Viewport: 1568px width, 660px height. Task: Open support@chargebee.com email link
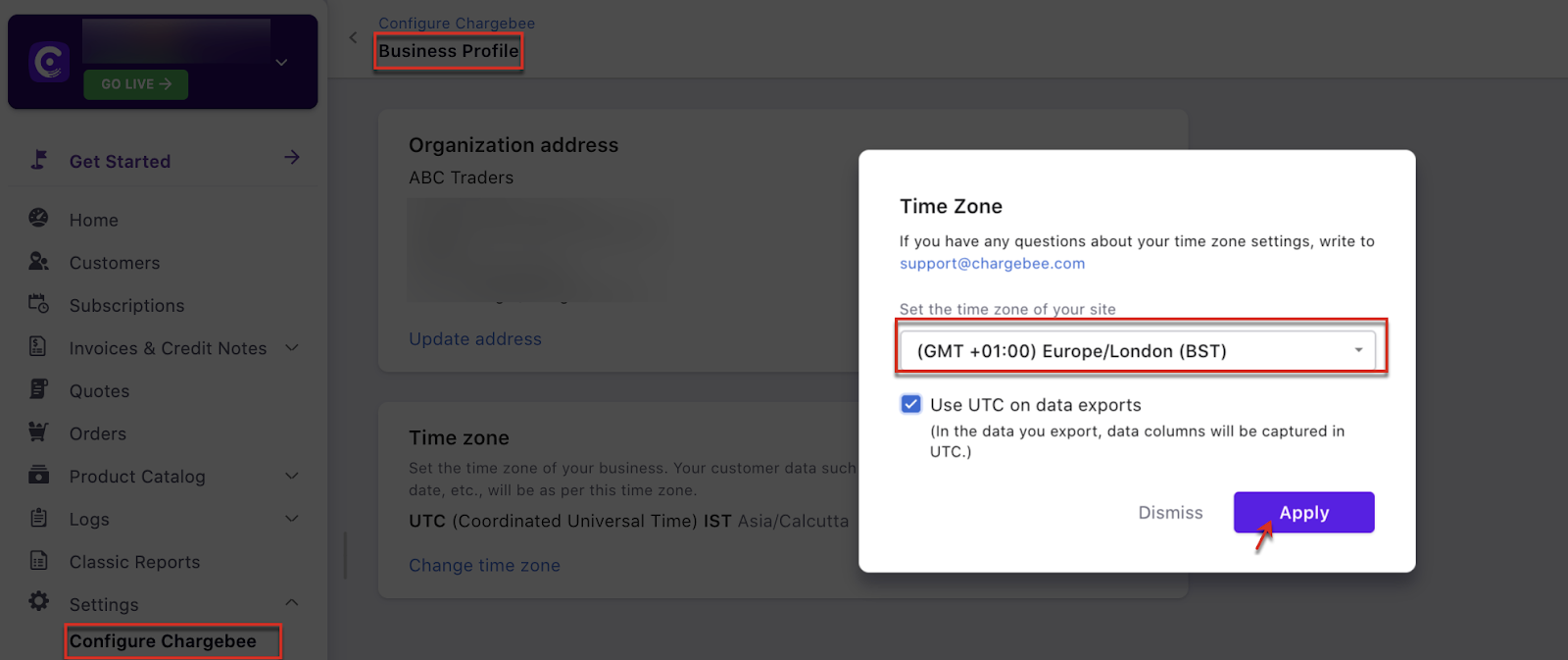(x=992, y=264)
